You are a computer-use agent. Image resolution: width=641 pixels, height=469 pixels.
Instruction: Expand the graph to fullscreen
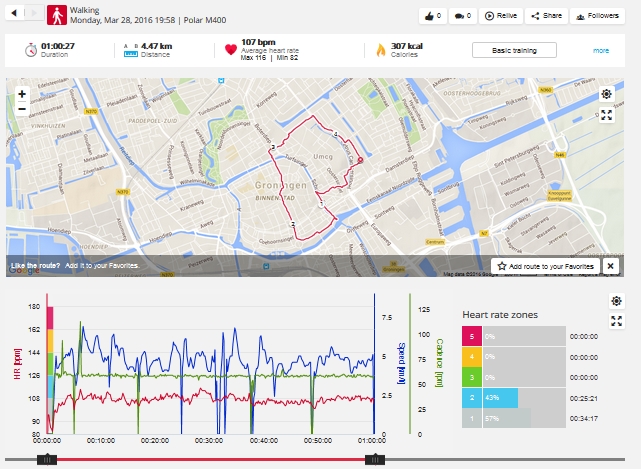(617, 321)
